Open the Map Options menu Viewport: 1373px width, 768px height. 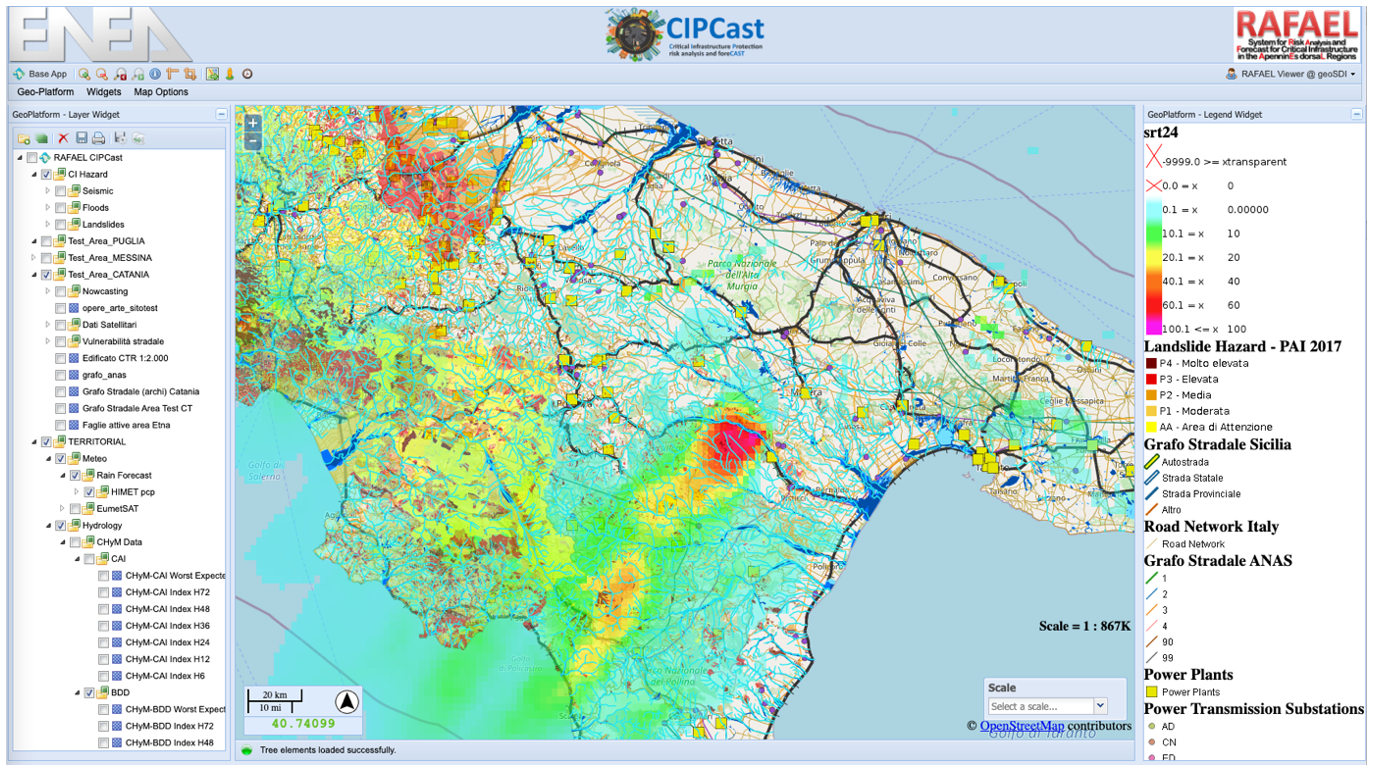(161, 92)
